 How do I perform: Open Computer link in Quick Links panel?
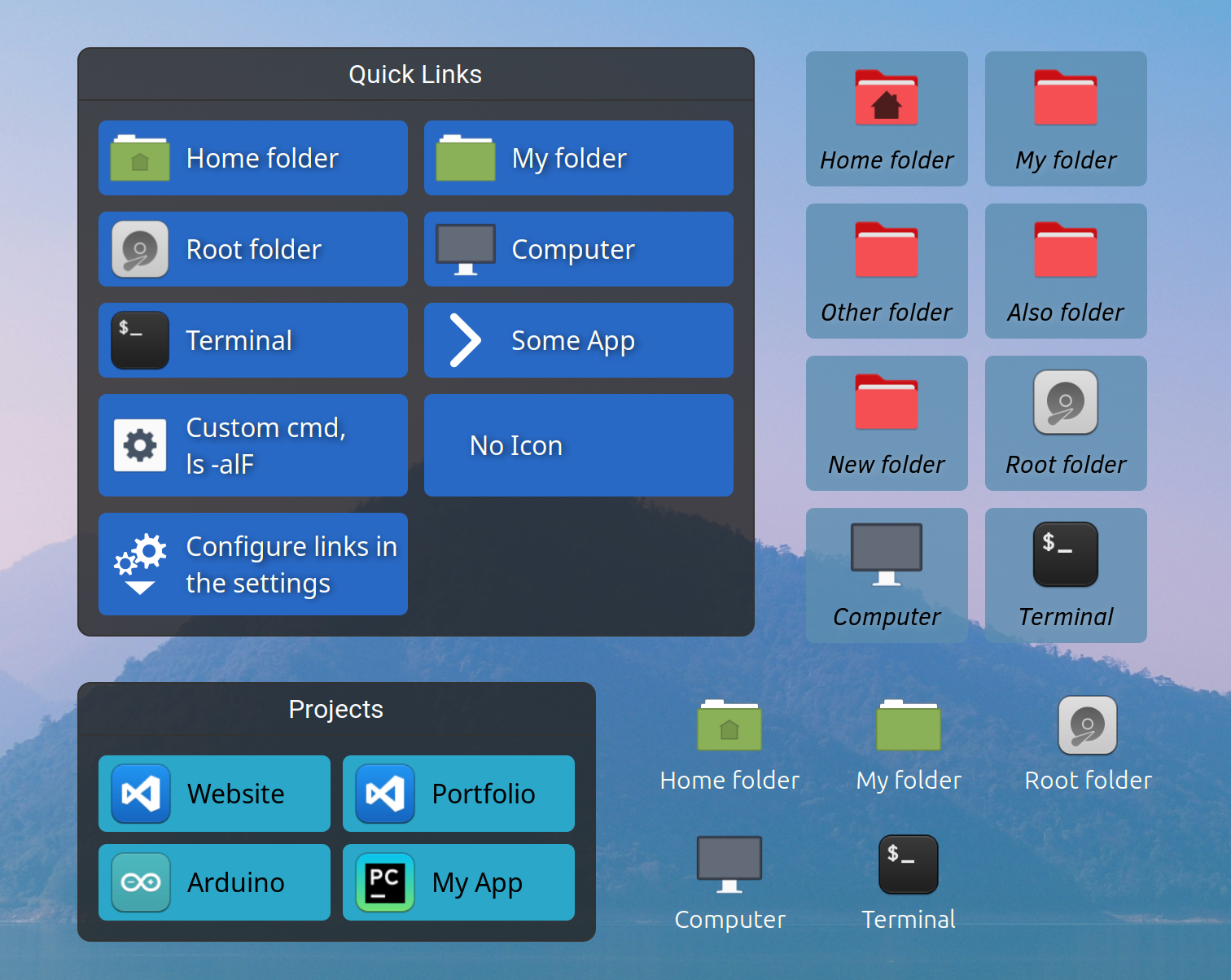pyautogui.click(x=579, y=249)
